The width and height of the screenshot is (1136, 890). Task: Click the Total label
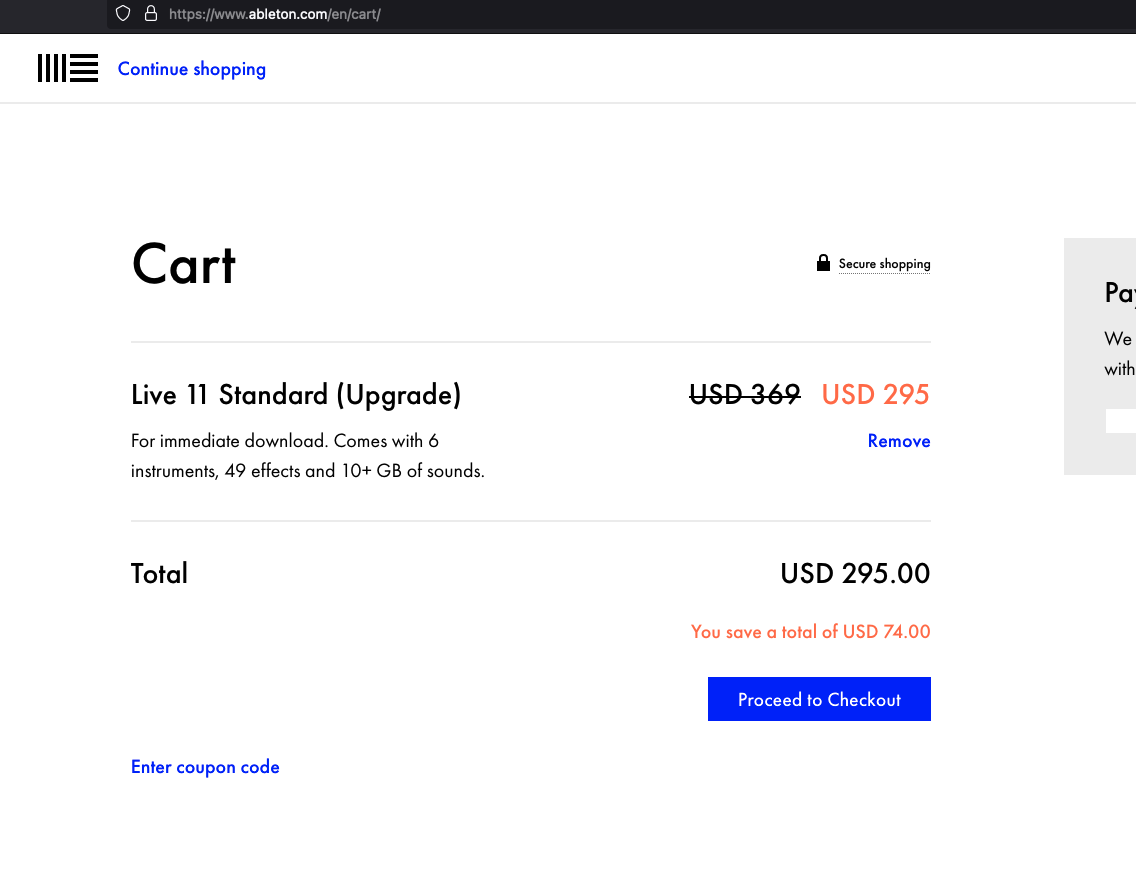click(x=160, y=574)
